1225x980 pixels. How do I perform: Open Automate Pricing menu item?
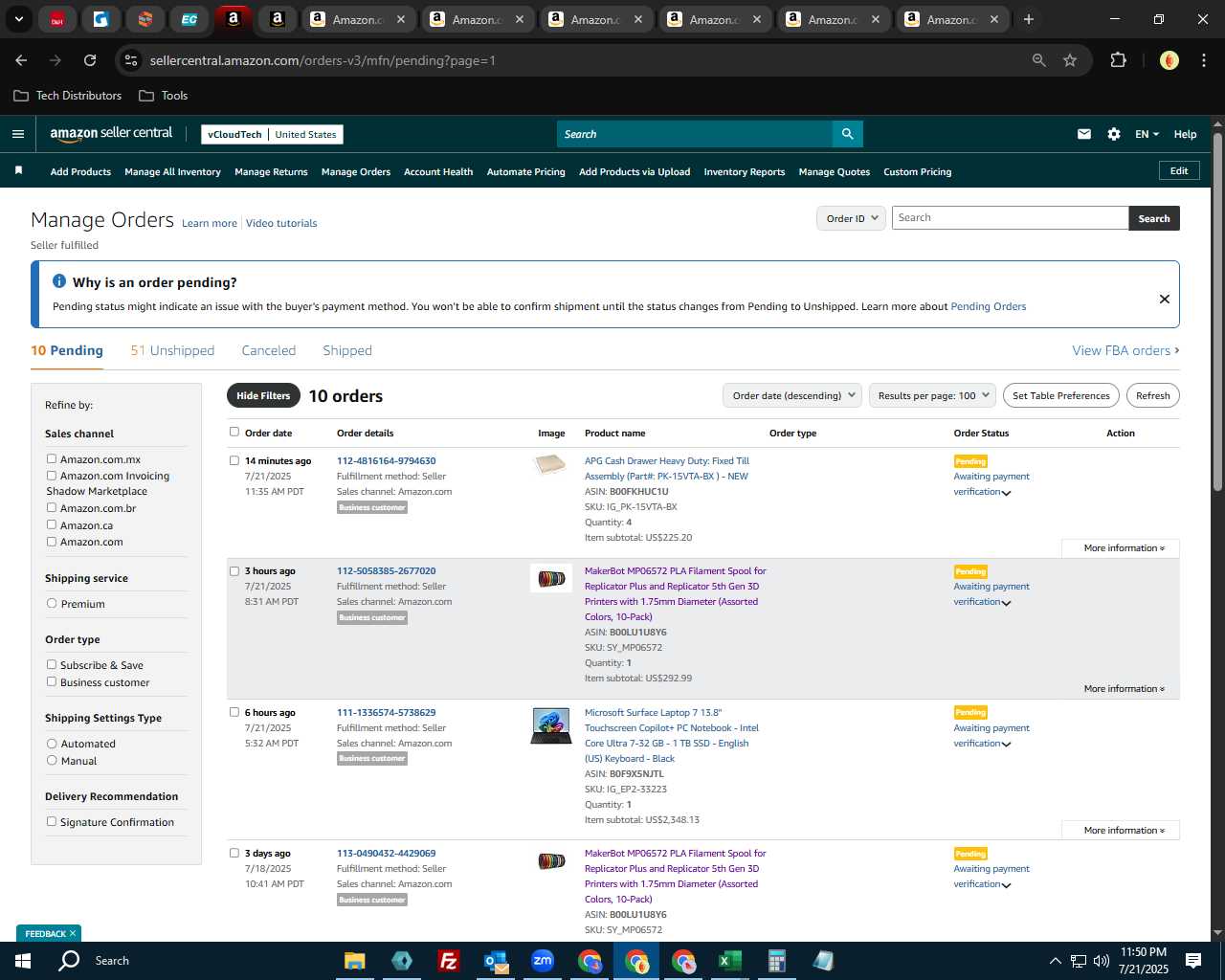(525, 172)
